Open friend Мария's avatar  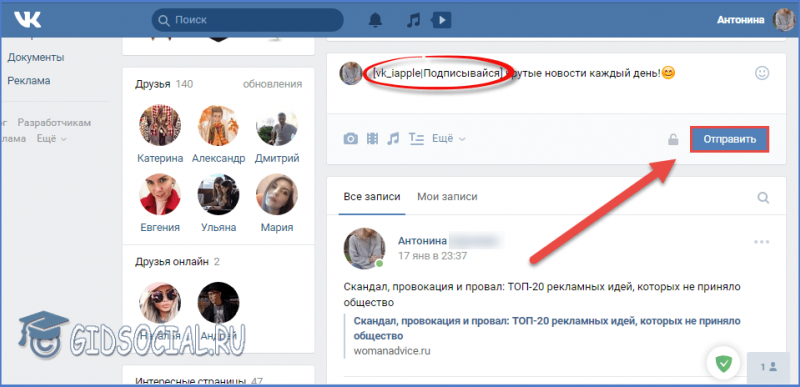click(x=277, y=195)
